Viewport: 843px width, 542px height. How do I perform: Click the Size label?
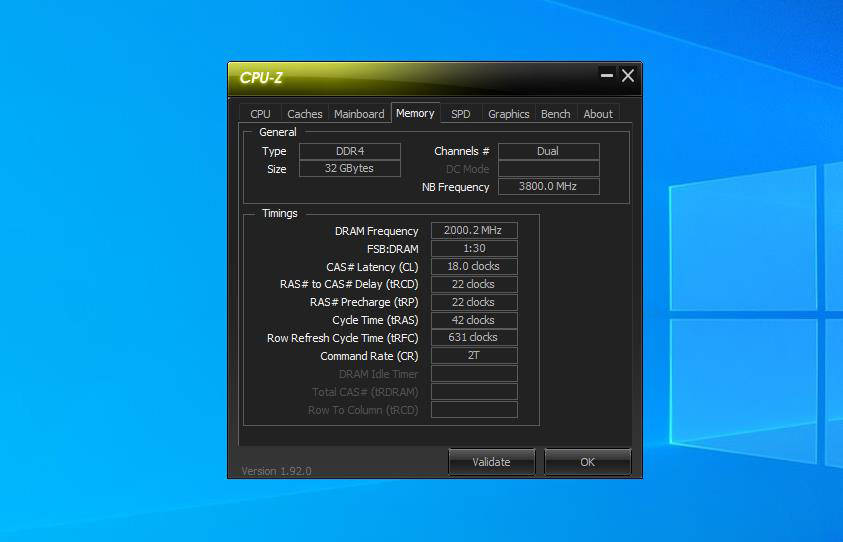277,169
